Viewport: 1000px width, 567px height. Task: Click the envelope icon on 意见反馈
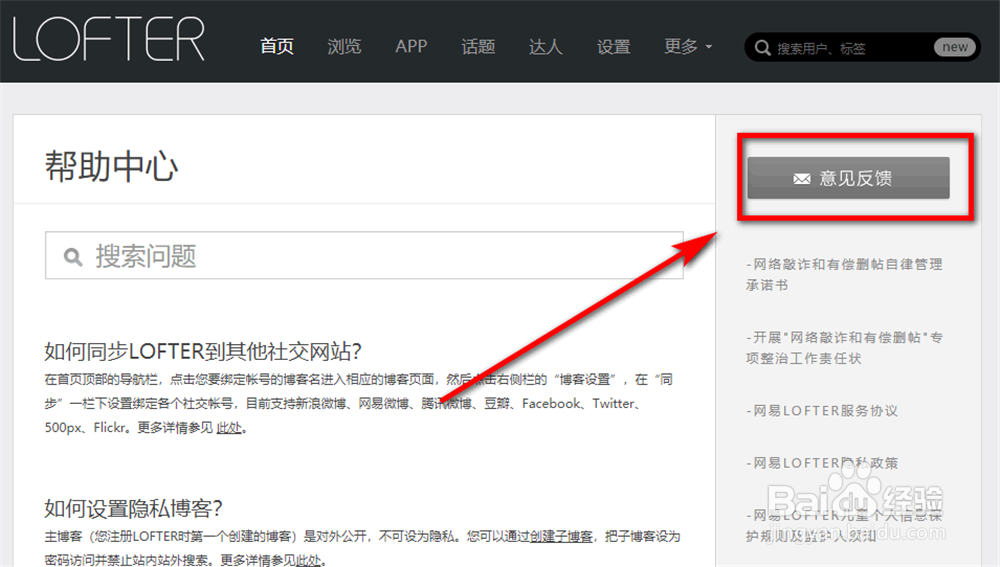(802, 179)
